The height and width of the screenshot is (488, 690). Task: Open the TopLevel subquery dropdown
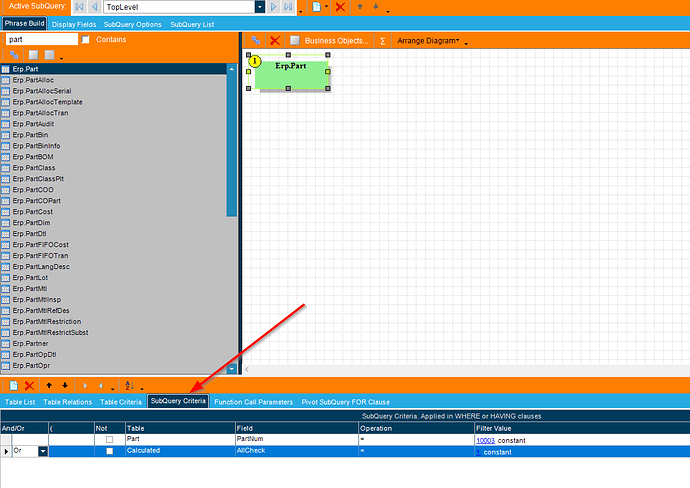[x=260, y=7]
